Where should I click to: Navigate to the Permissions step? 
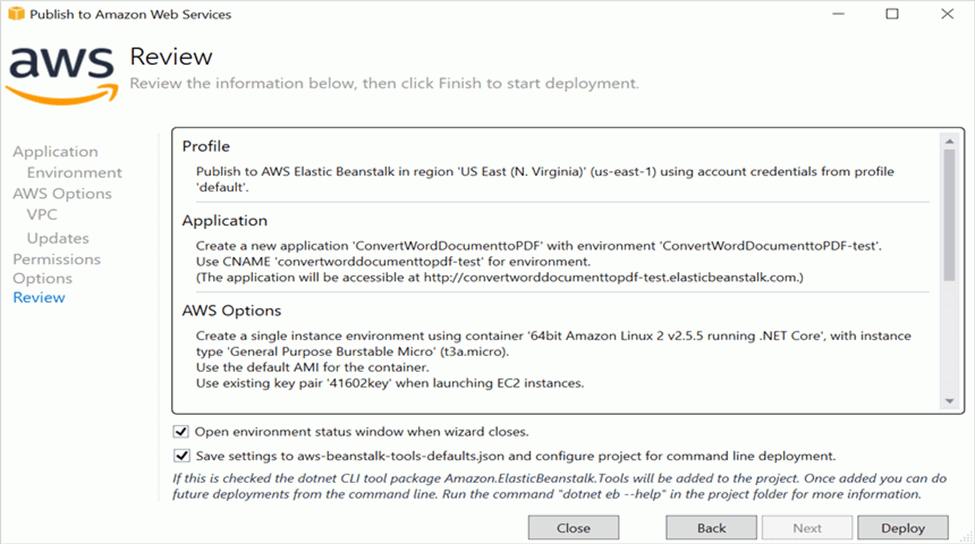coord(56,259)
